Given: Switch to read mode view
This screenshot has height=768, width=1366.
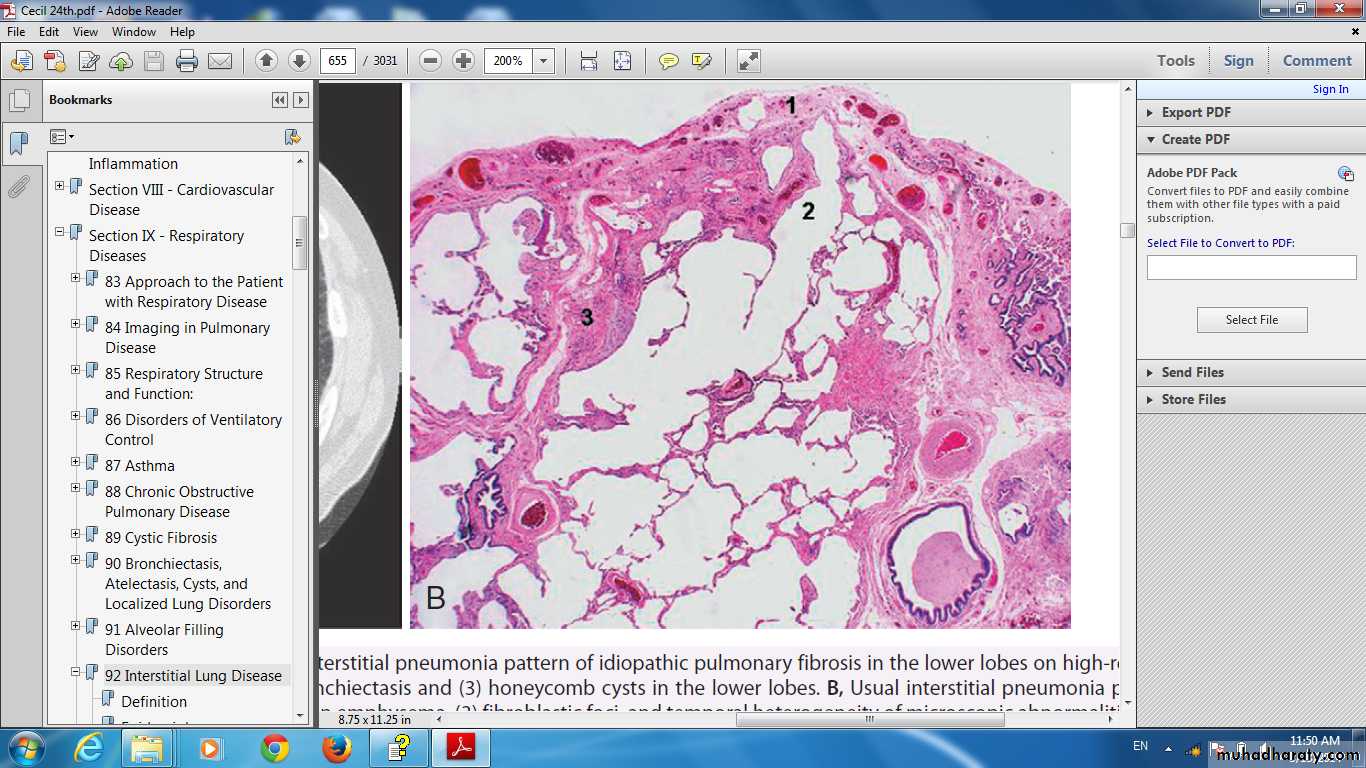Looking at the screenshot, I should pyautogui.click(x=748, y=61).
